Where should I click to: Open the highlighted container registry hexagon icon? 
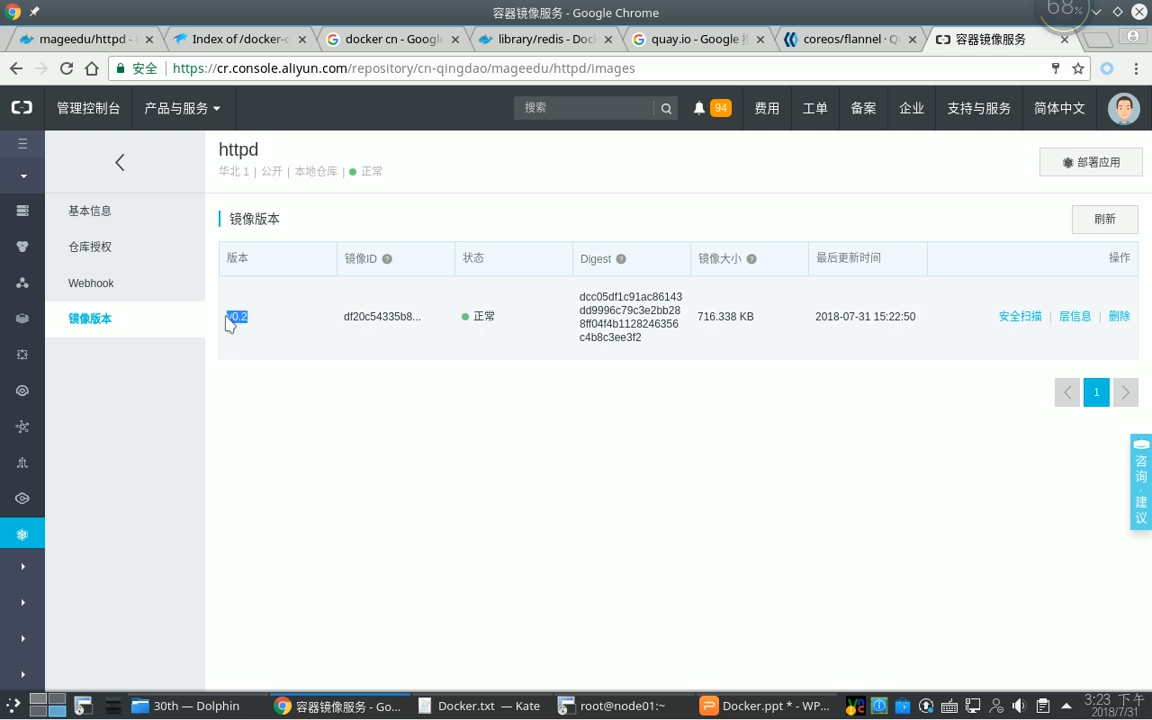coord(23,534)
